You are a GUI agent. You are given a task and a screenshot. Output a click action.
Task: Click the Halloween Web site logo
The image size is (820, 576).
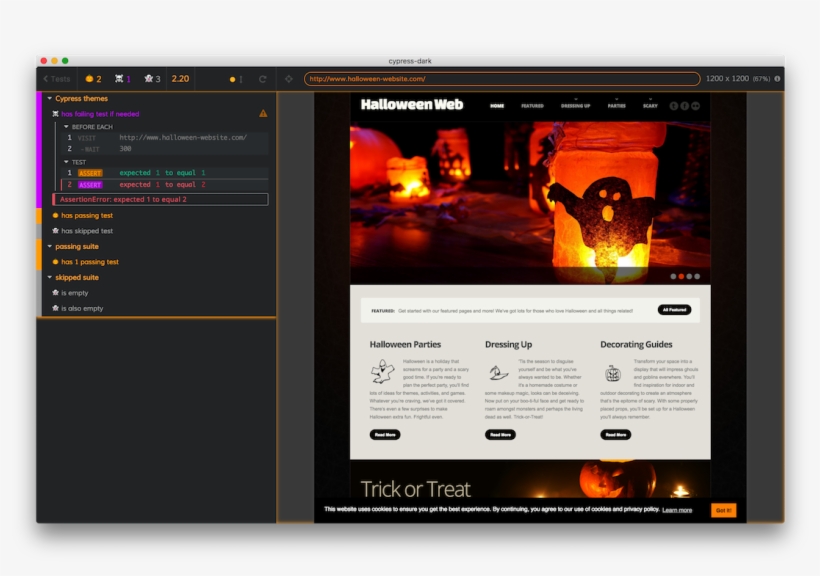tap(412, 105)
